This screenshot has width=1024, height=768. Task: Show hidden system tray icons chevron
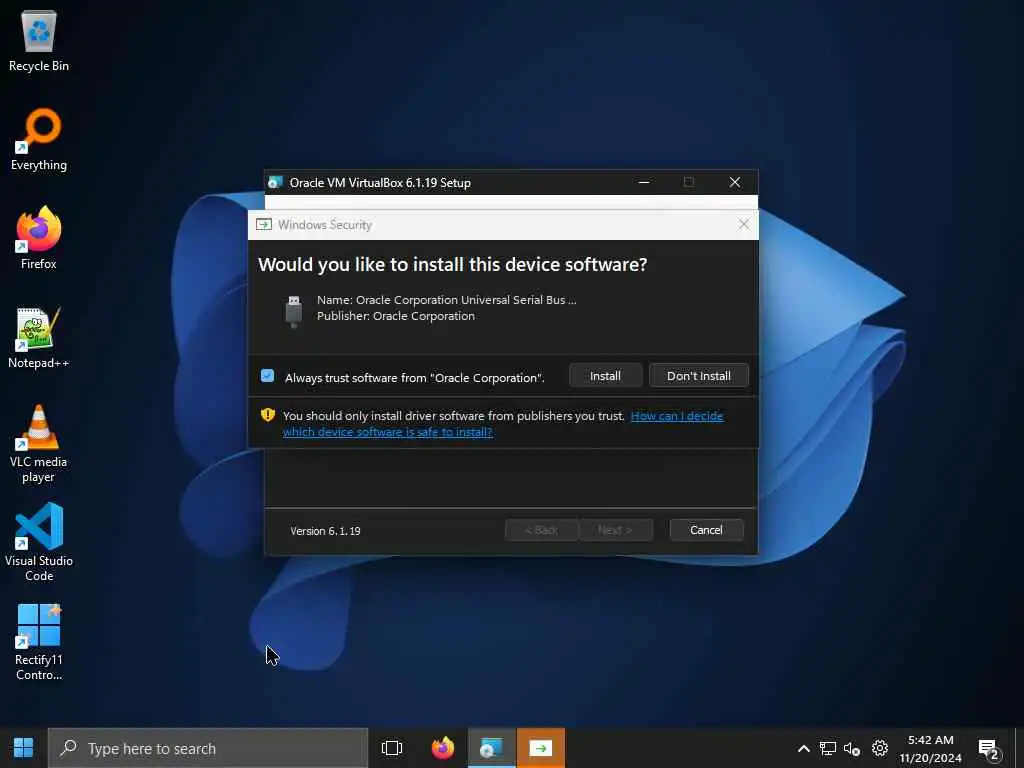(804, 748)
